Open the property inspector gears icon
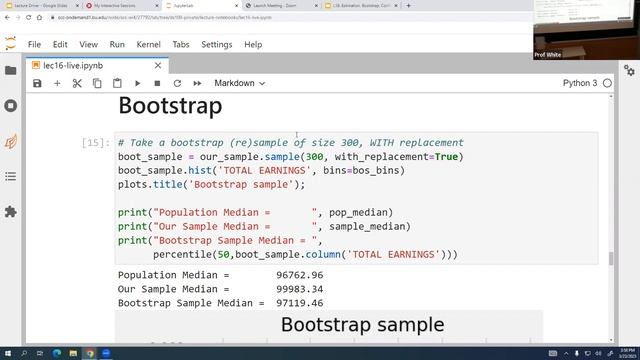 [629, 70]
